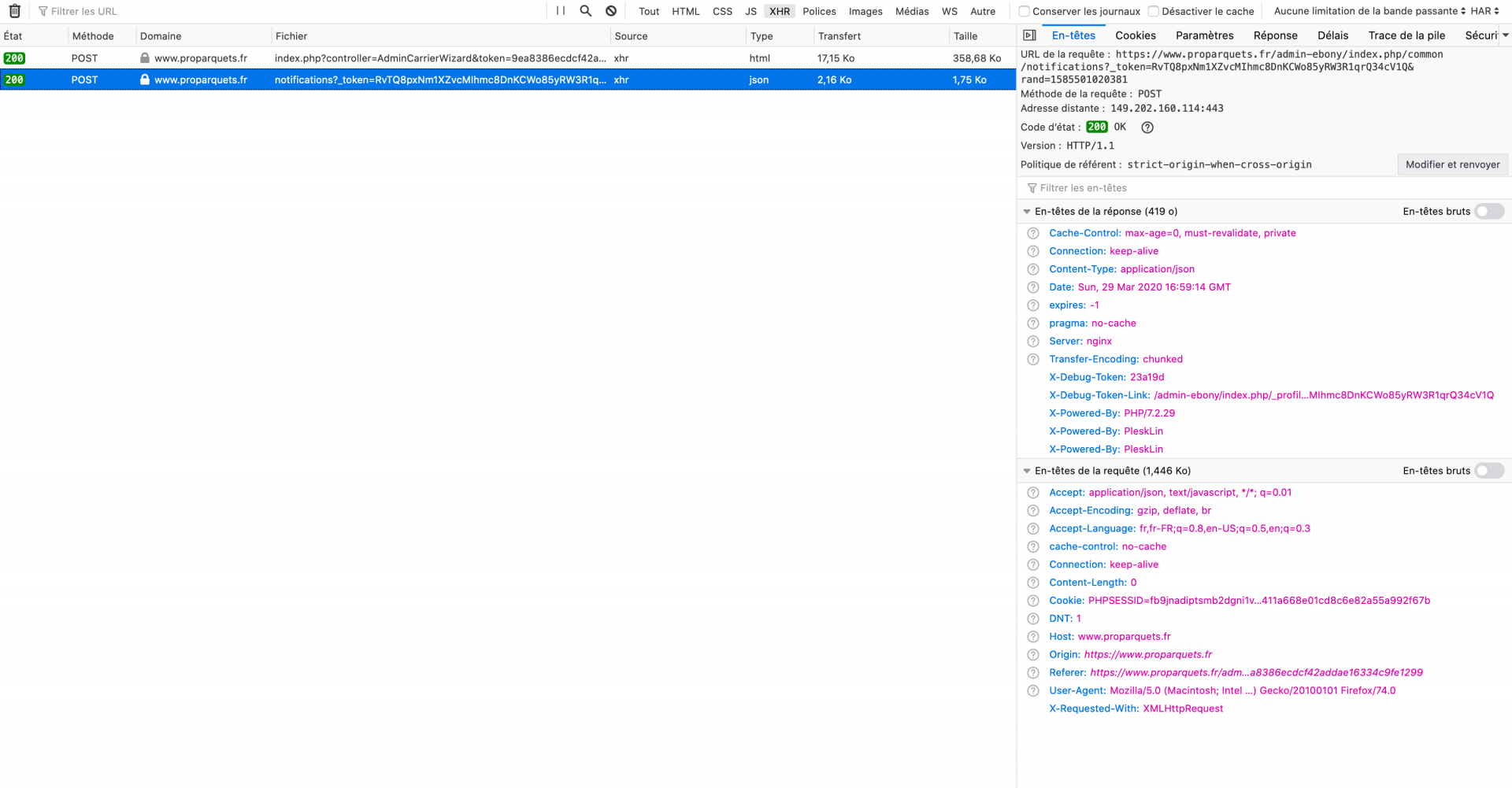The image size is (1512, 788).
Task: Enable the Désactiver le cache checkbox
Action: click(x=1154, y=11)
